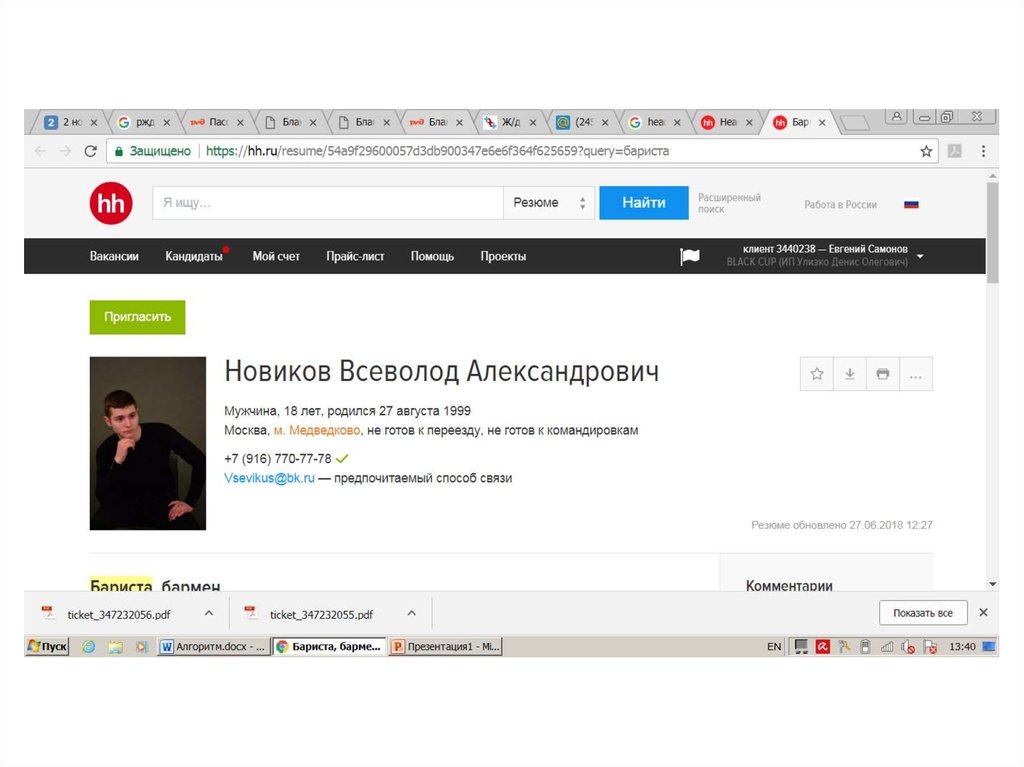Click the blue Найти search button
The width and height of the screenshot is (1024, 767).
(643, 203)
